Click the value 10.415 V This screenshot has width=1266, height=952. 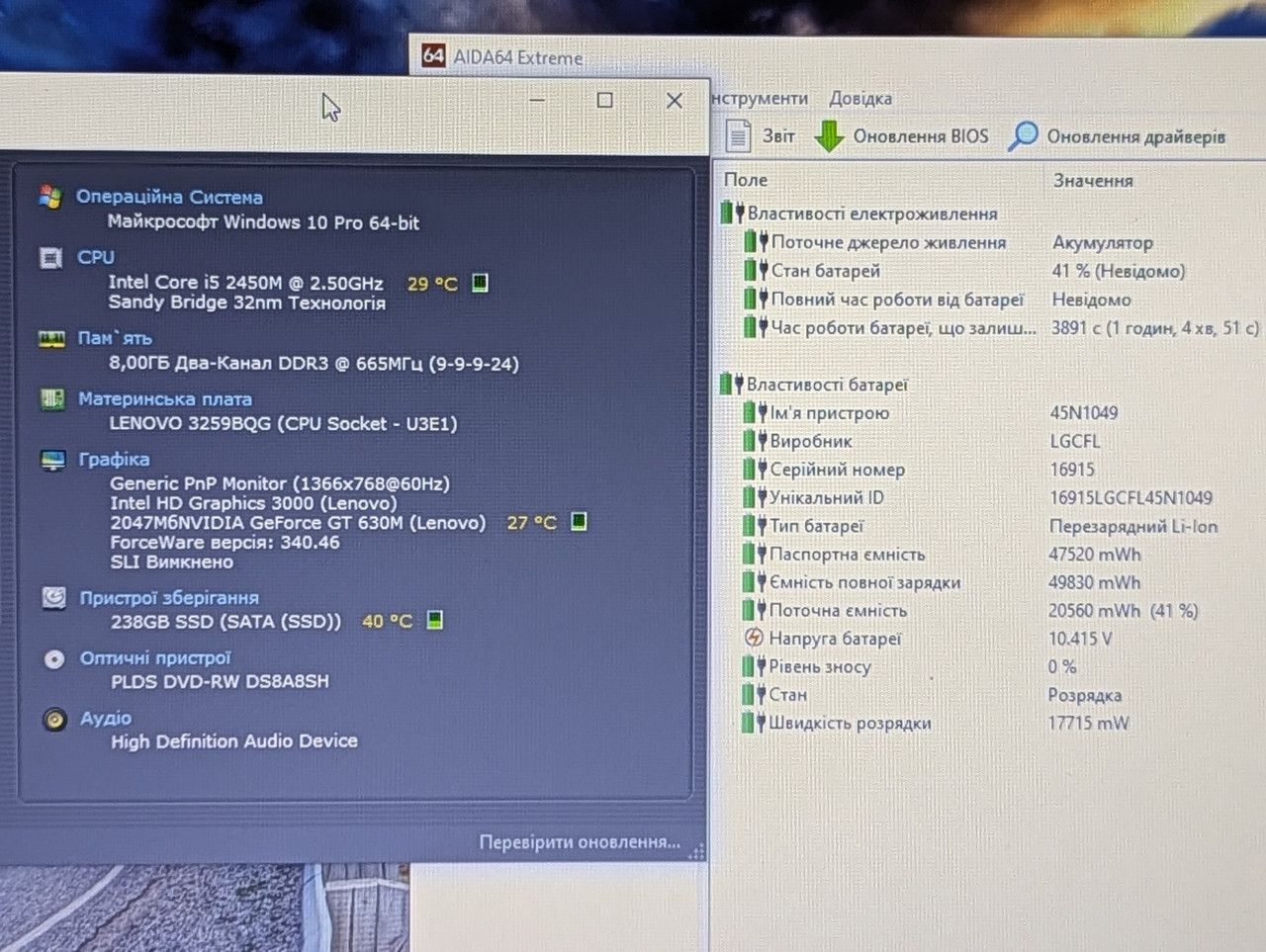coord(1080,639)
